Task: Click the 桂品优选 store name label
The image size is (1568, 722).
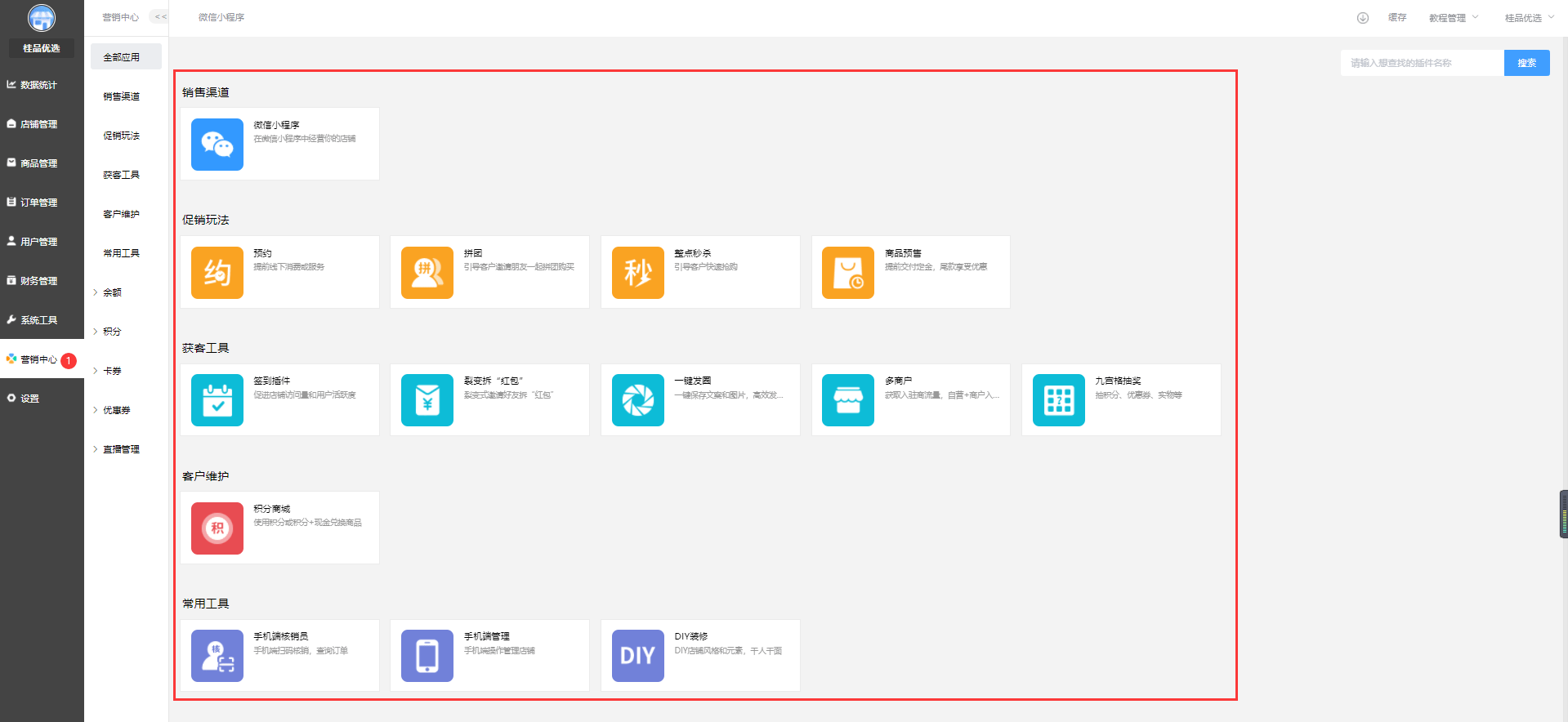Action: click(42, 48)
